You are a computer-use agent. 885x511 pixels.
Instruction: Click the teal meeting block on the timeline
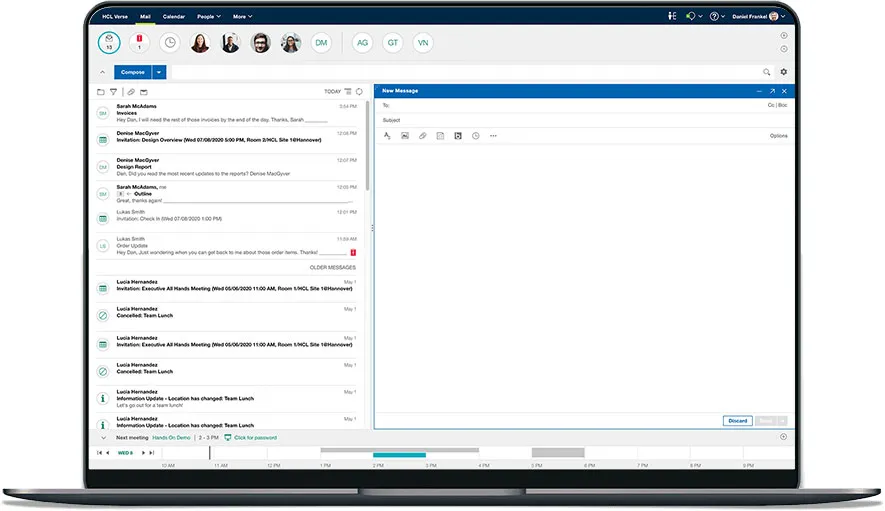(x=399, y=456)
